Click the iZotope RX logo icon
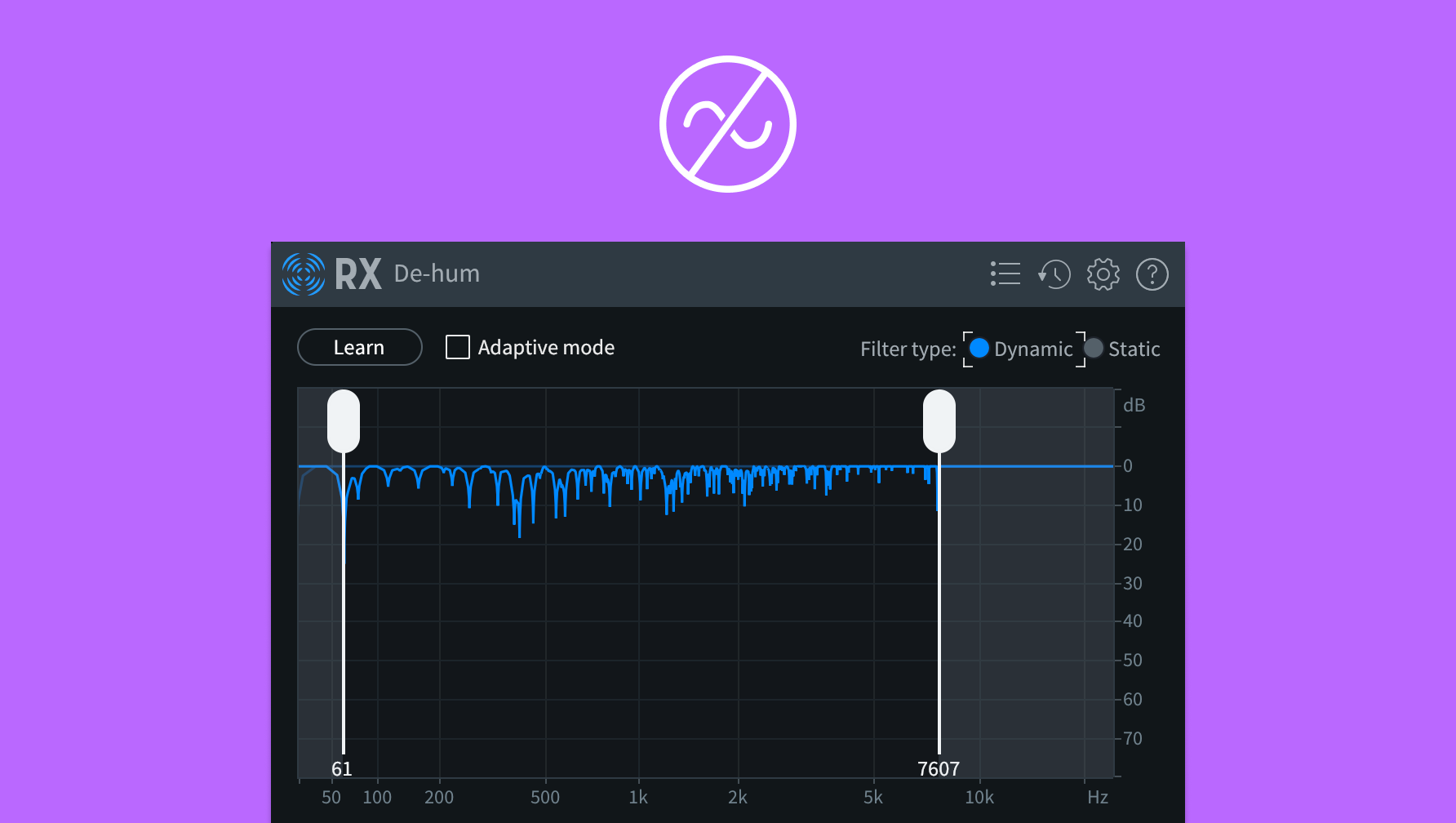This screenshot has width=1456, height=823. click(x=304, y=274)
